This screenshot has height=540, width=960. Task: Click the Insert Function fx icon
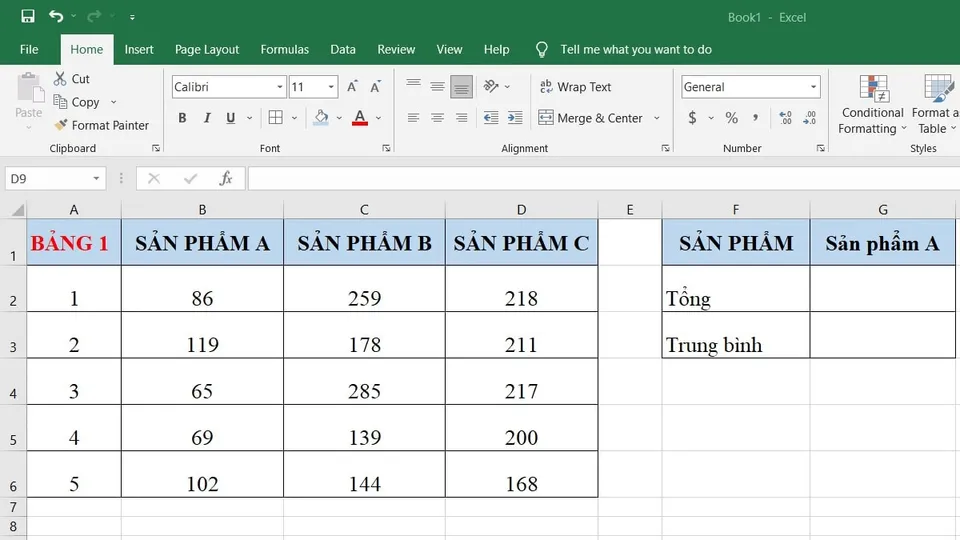[226, 178]
